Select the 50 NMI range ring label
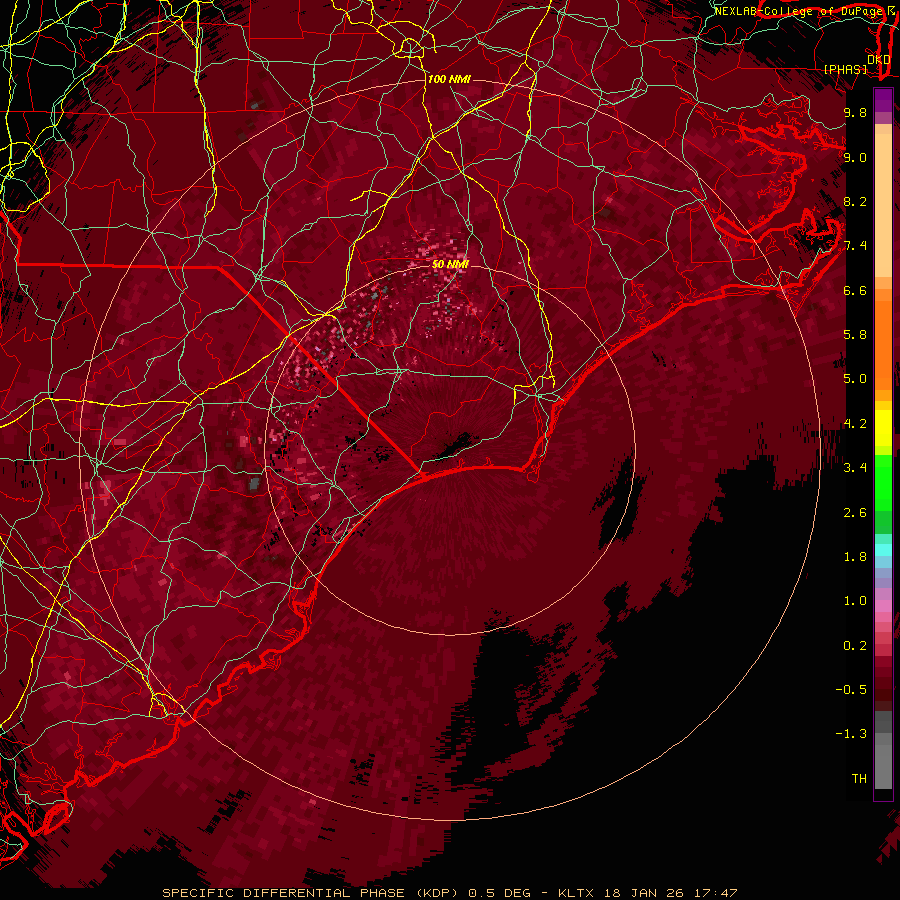This screenshot has height=900, width=900. pyautogui.click(x=450, y=264)
